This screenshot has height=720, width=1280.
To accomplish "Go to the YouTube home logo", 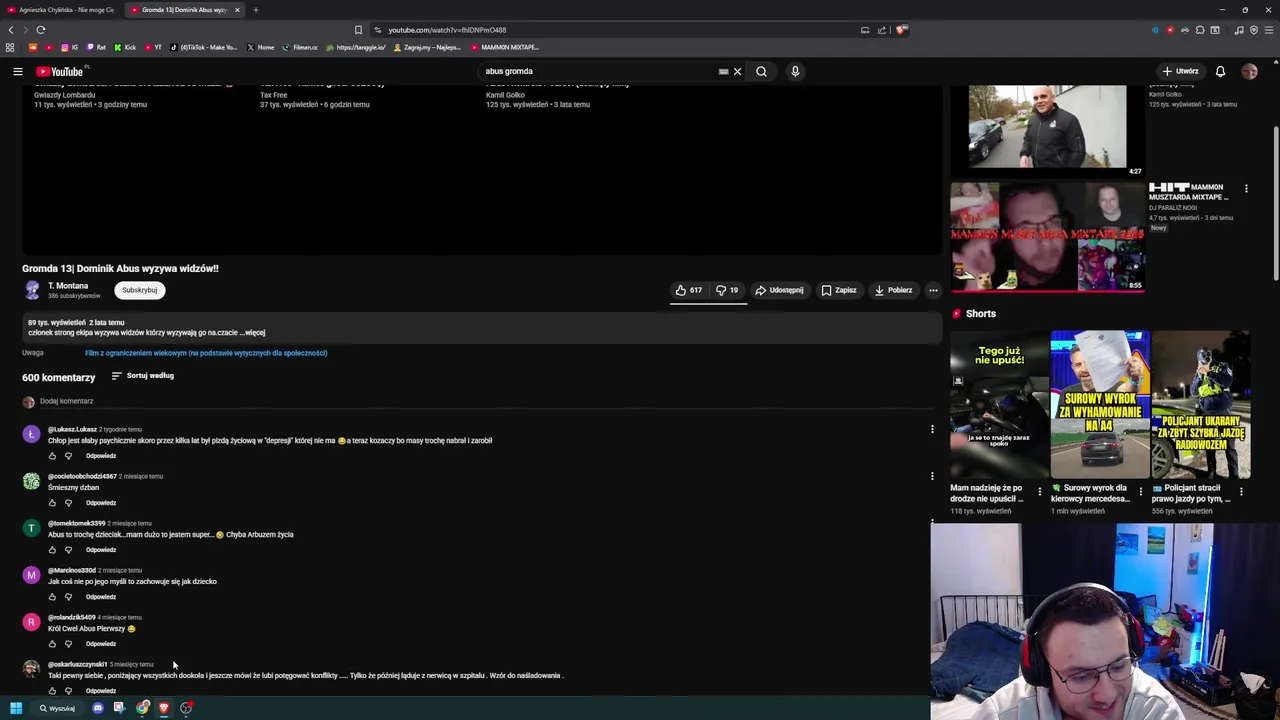I will [x=61, y=71].
